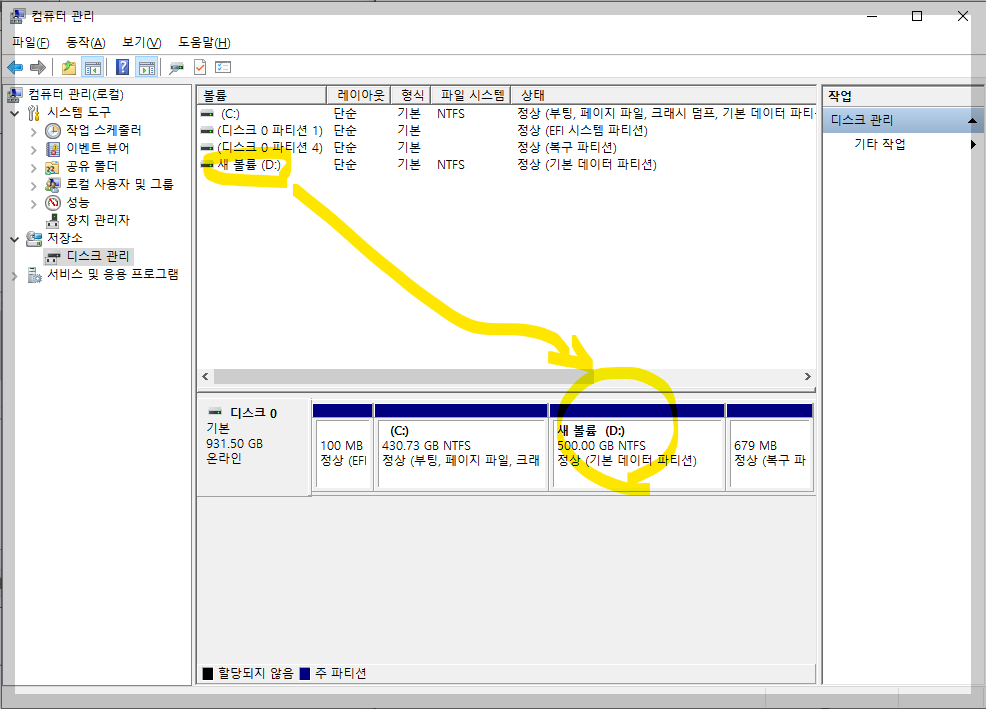Select the 679 MB recovery partition block
Image resolution: width=986 pixels, height=709 pixels.
pyautogui.click(x=770, y=447)
